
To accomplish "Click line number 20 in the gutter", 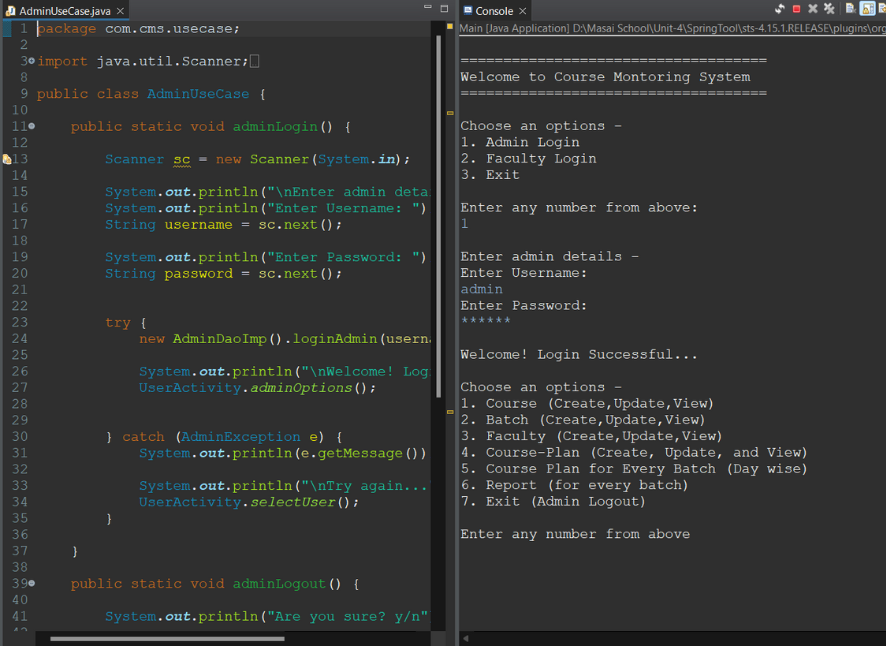I will pos(20,274).
